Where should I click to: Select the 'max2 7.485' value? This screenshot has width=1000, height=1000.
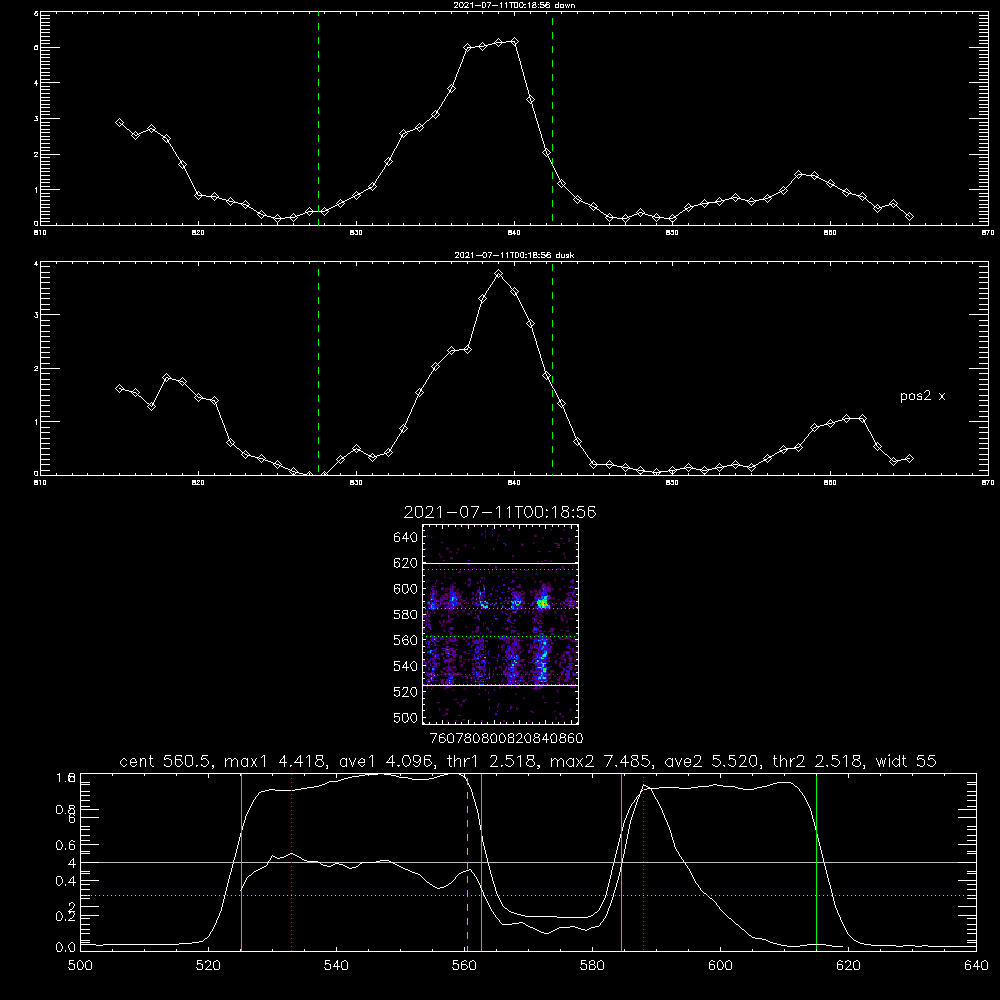click(601, 761)
